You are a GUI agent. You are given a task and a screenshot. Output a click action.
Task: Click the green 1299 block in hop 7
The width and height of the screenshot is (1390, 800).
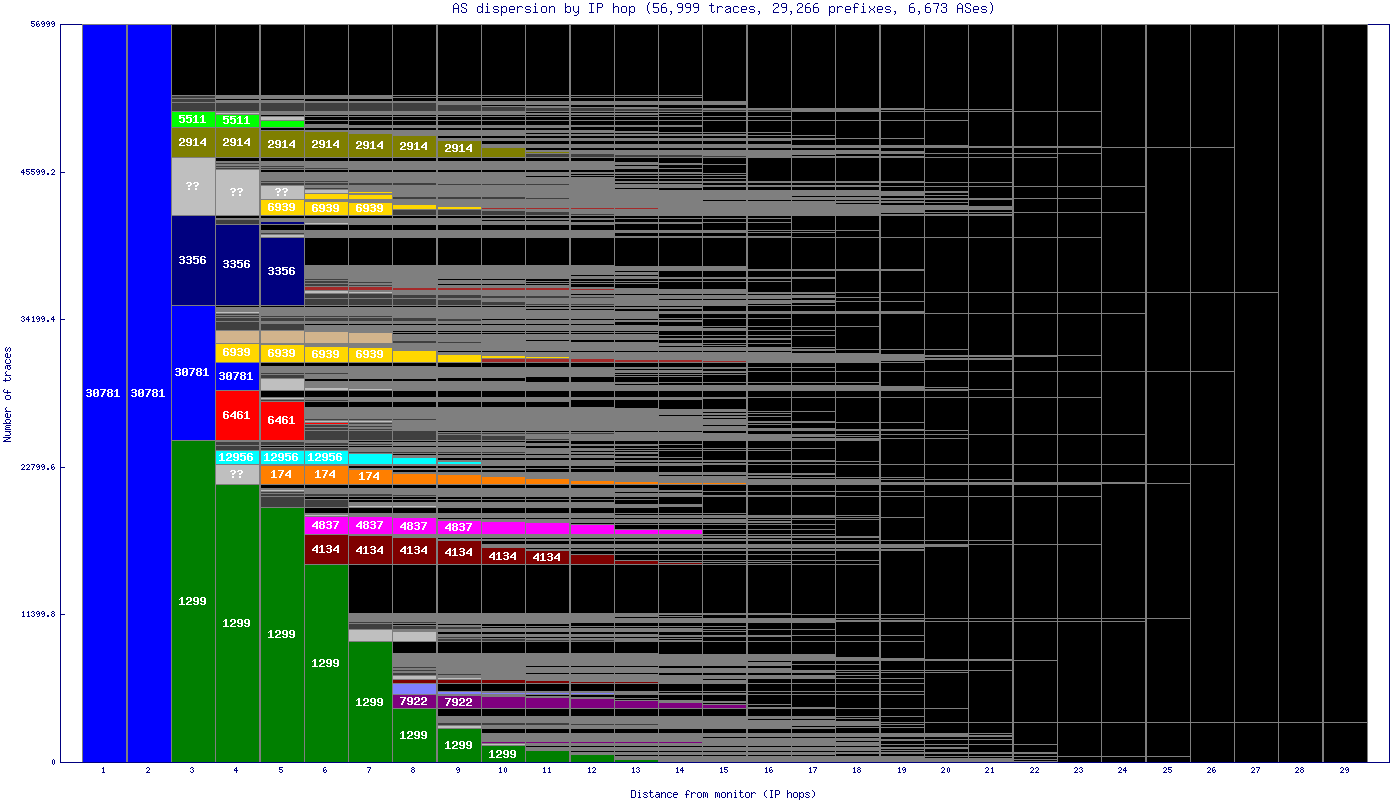point(370,702)
